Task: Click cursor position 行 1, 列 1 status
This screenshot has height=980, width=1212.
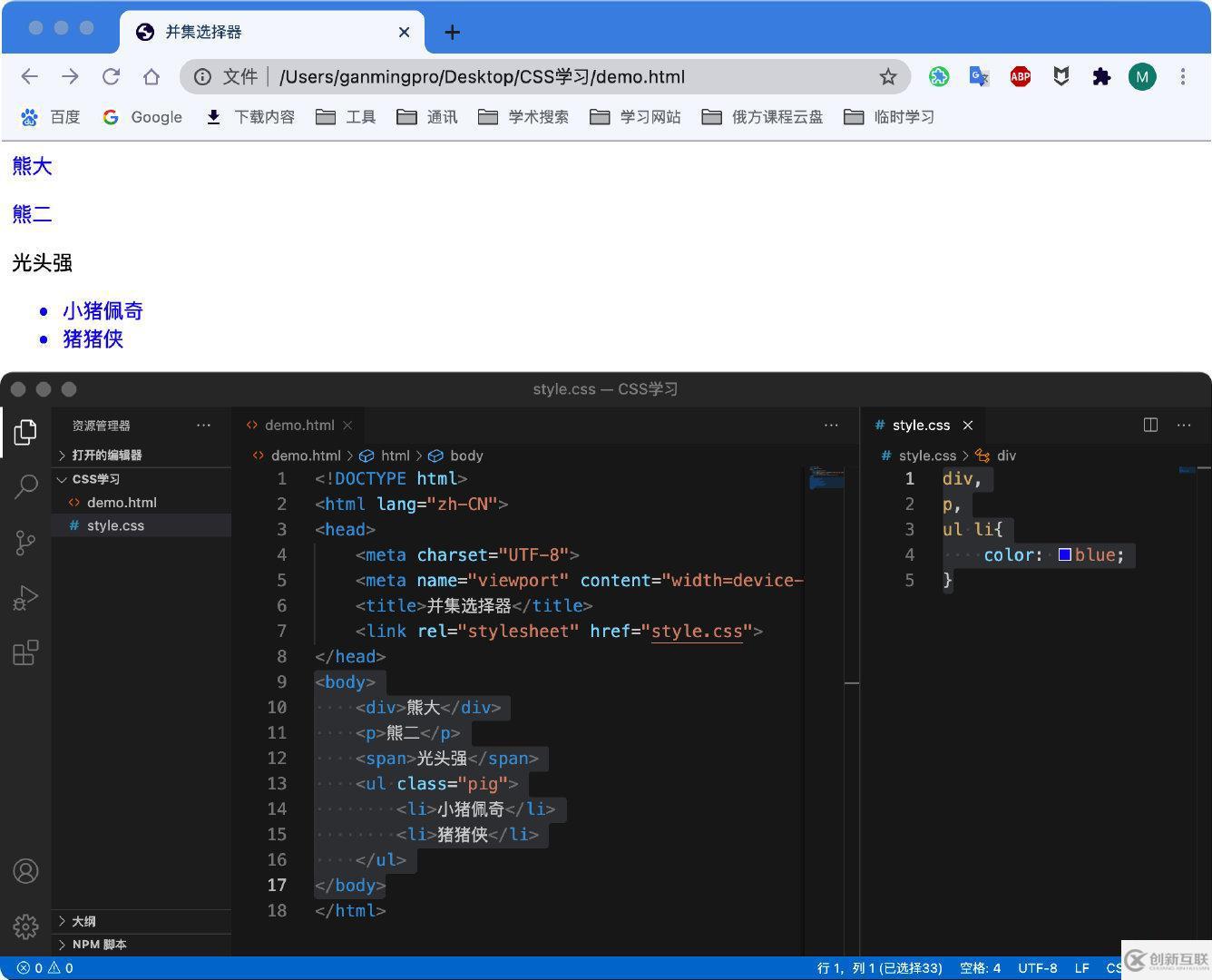Action: [x=879, y=968]
